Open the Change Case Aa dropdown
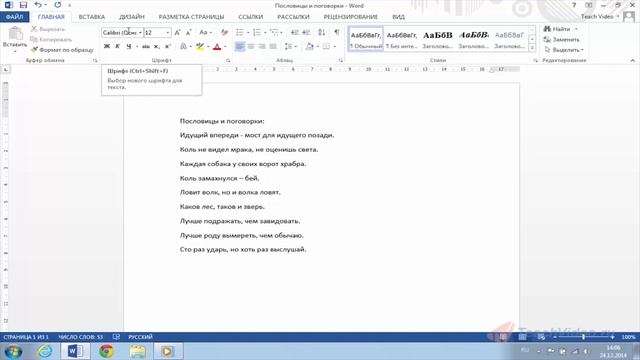Viewport: 640px width, 360px height. click(x=205, y=32)
